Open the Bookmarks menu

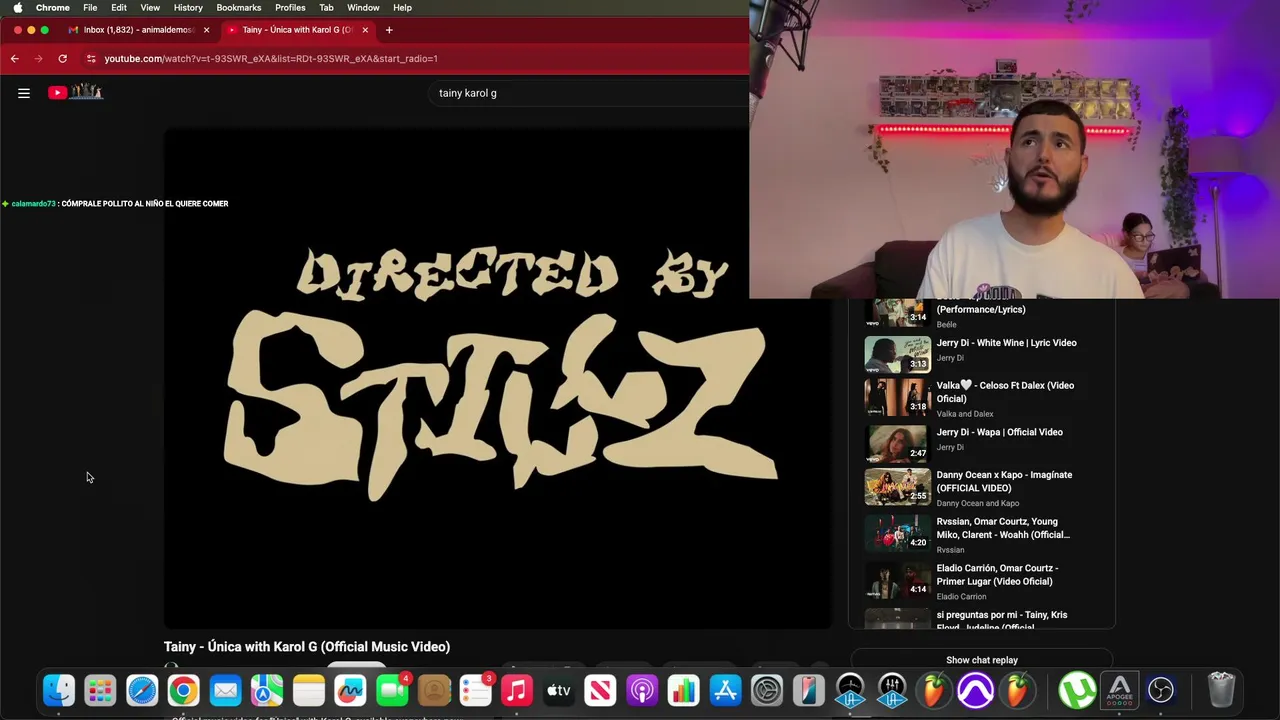239,7
